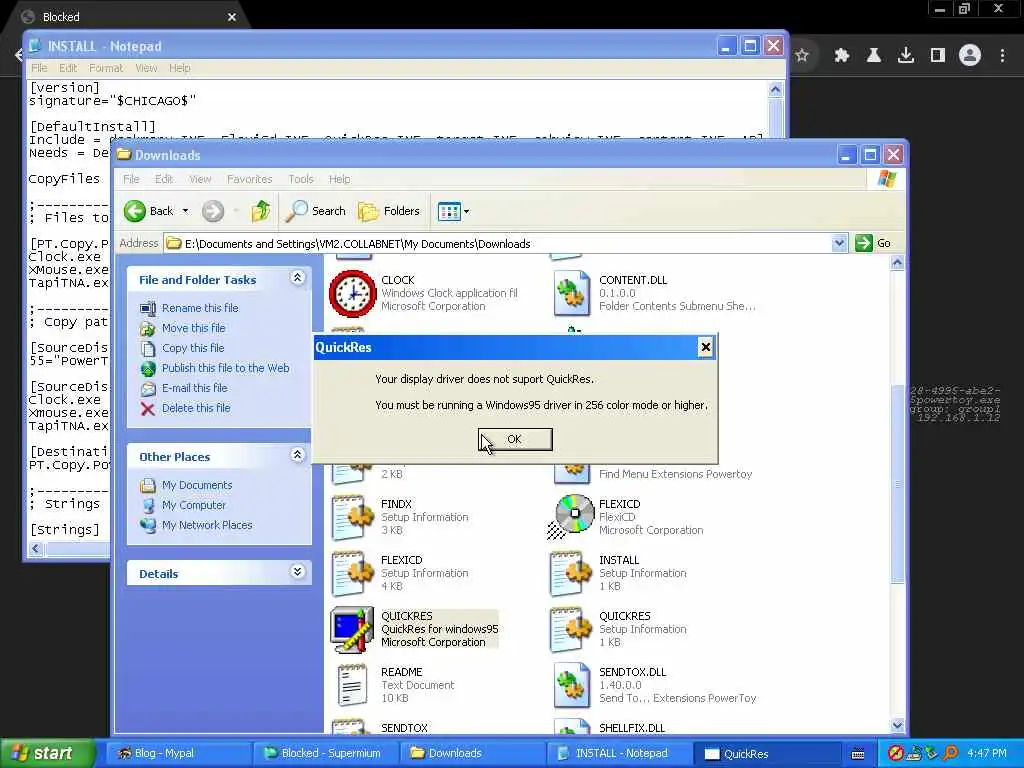Click Notepad vertical scroll up arrow
Viewport: 1024px width, 768px height.
[x=775, y=89]
